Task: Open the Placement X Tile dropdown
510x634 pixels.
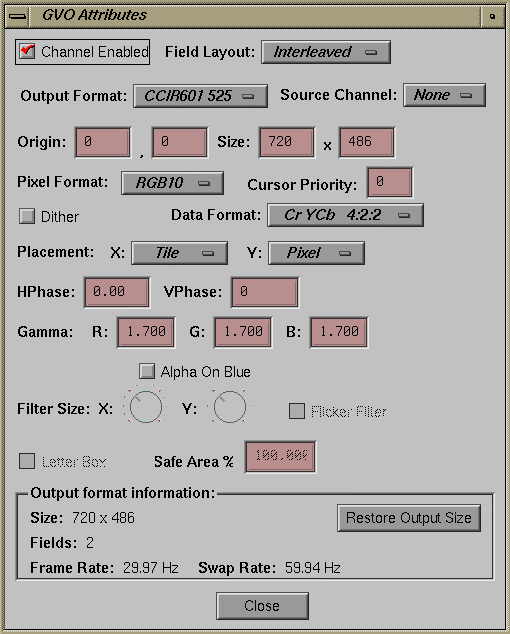Action: (180, 253)
